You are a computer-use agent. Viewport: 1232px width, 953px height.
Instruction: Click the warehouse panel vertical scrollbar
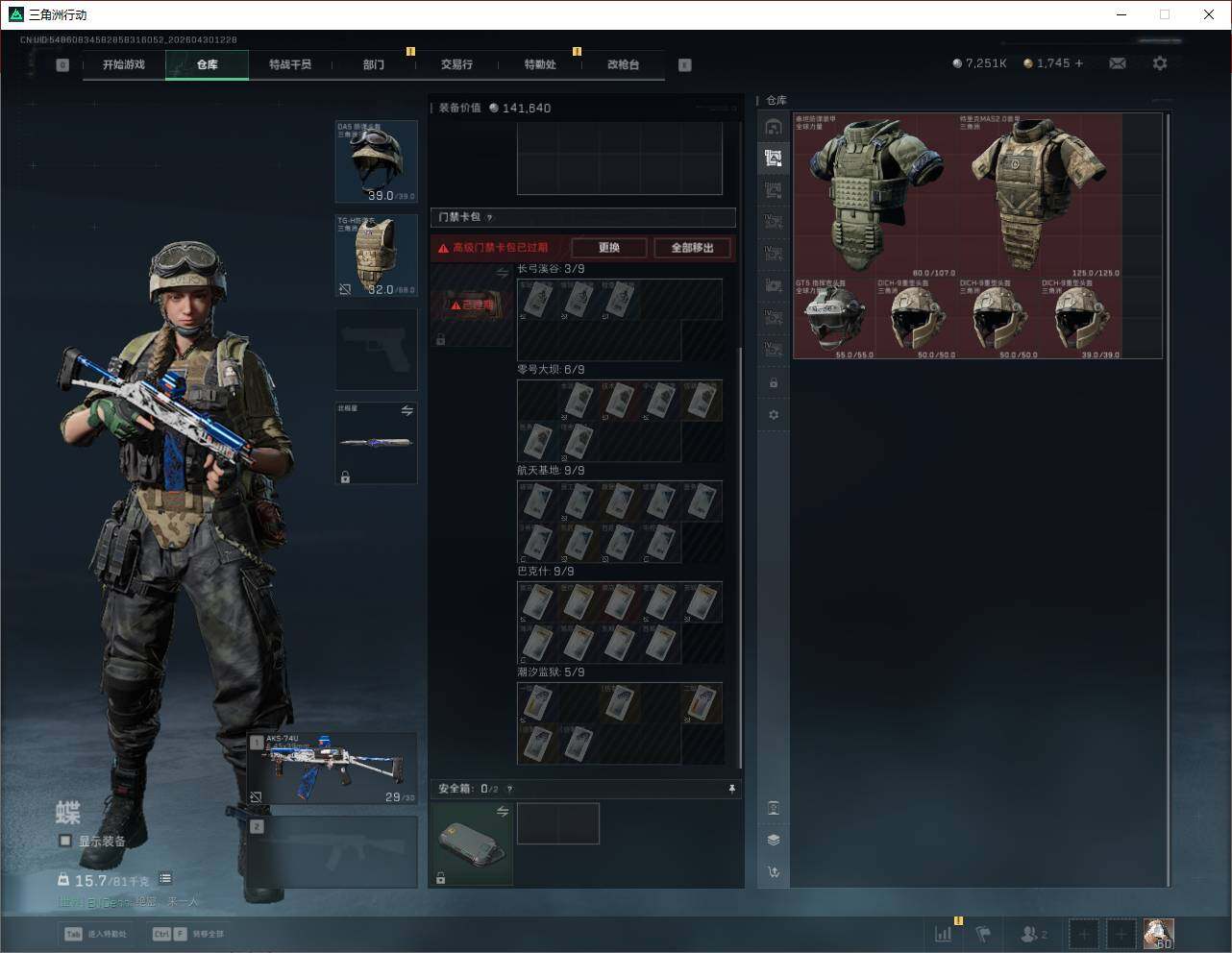pos(1168,500)
